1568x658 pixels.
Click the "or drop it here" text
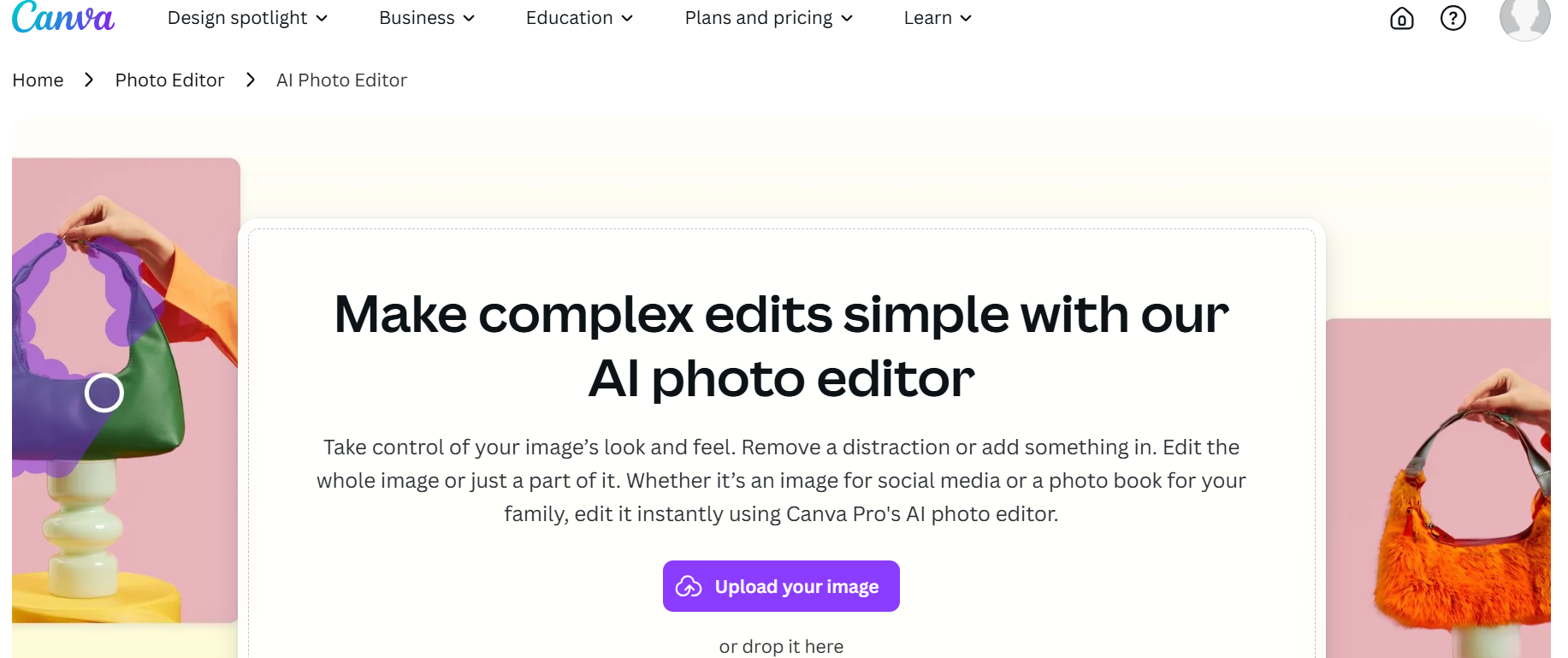781,646
